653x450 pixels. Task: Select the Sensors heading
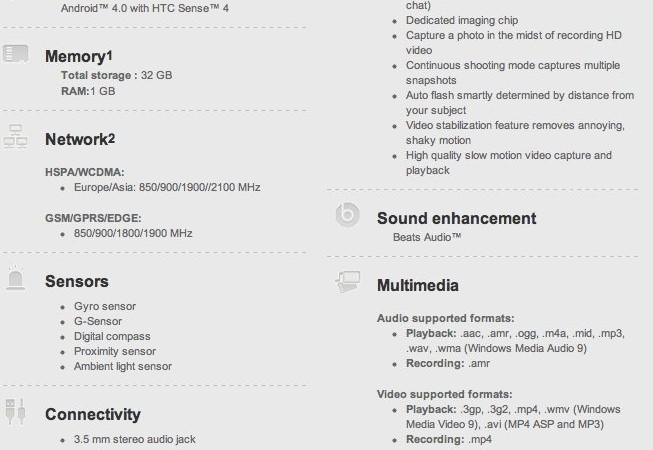coord(77,282)
